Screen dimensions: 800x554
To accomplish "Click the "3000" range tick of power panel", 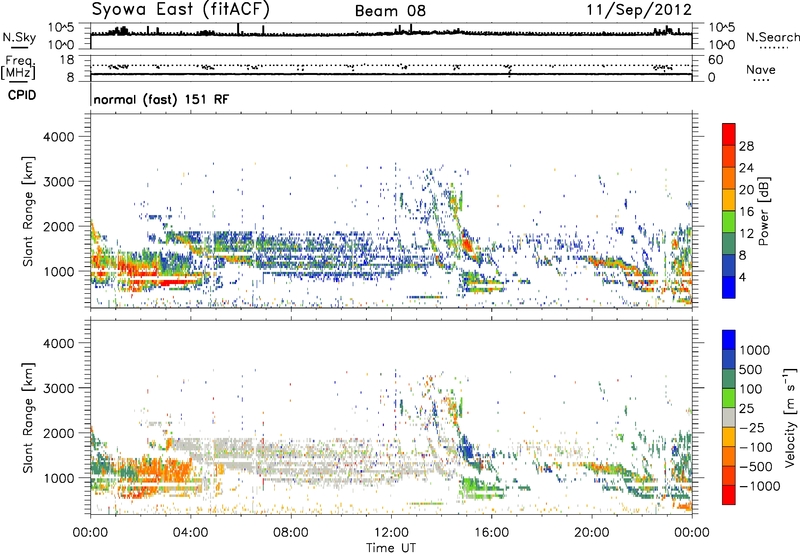I will pos(59,182).
